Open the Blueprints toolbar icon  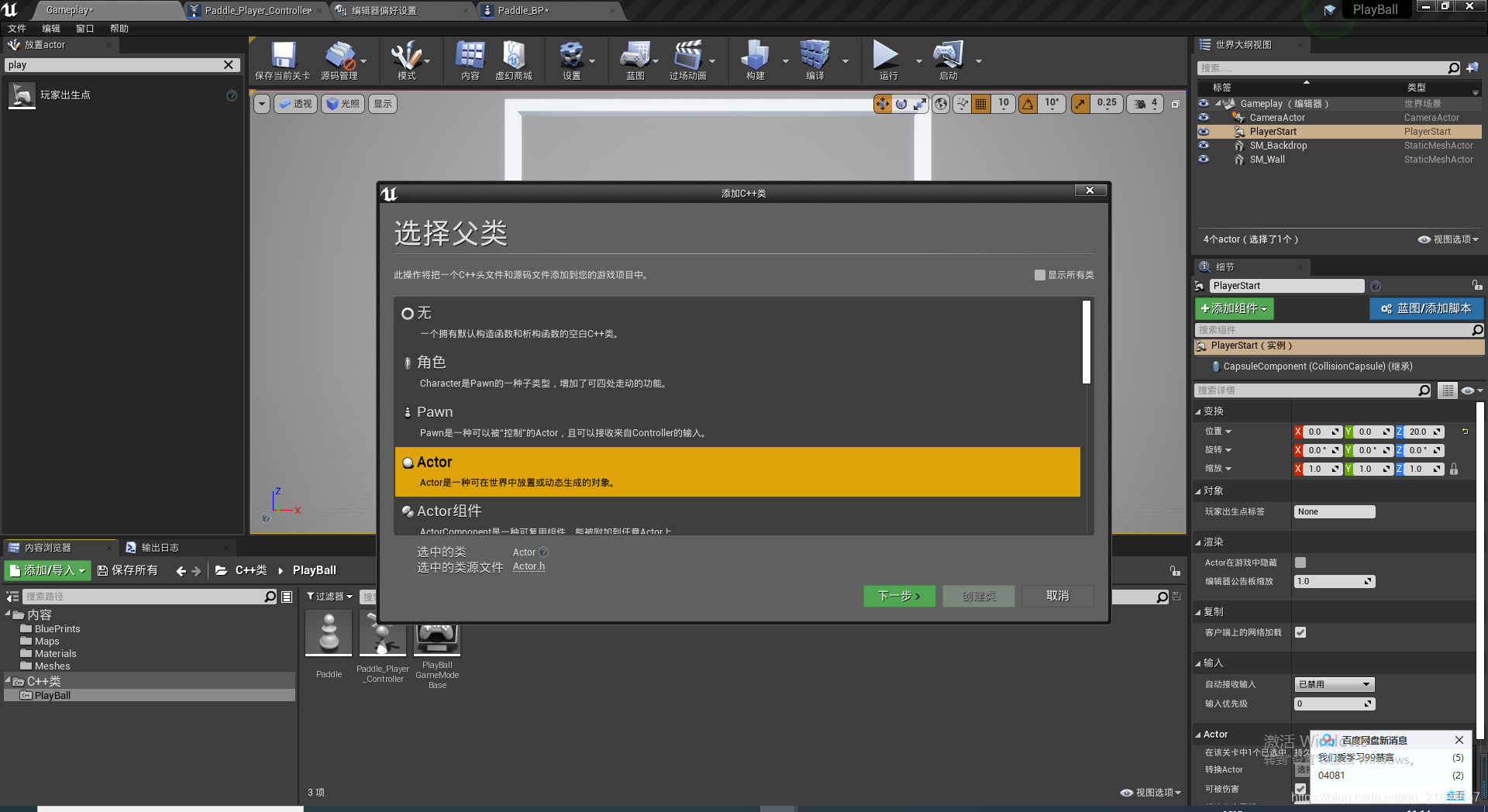[x=635, y=57]
